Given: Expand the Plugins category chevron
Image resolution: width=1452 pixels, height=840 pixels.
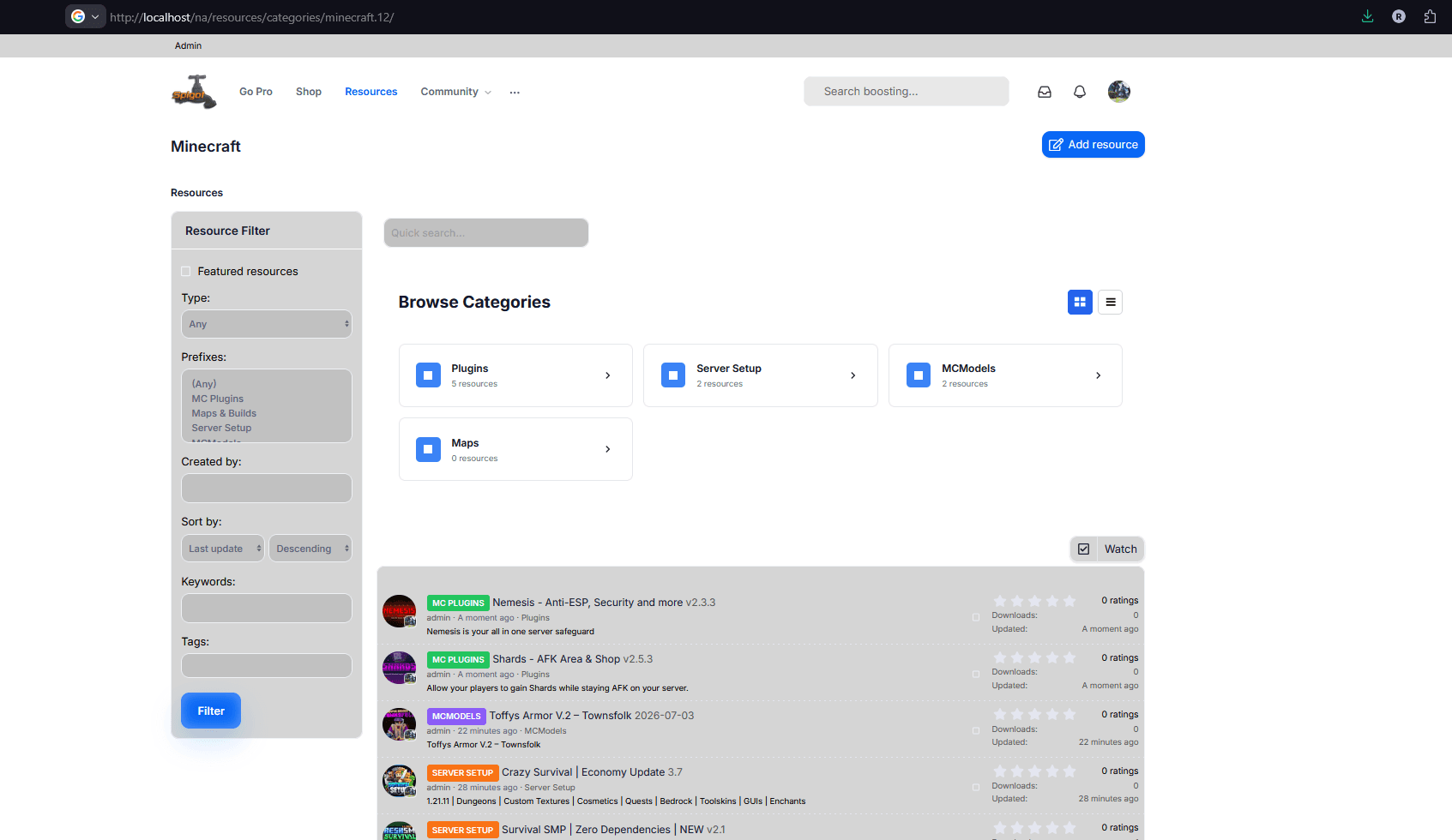Looking at the screenshot, I should 608,375.
